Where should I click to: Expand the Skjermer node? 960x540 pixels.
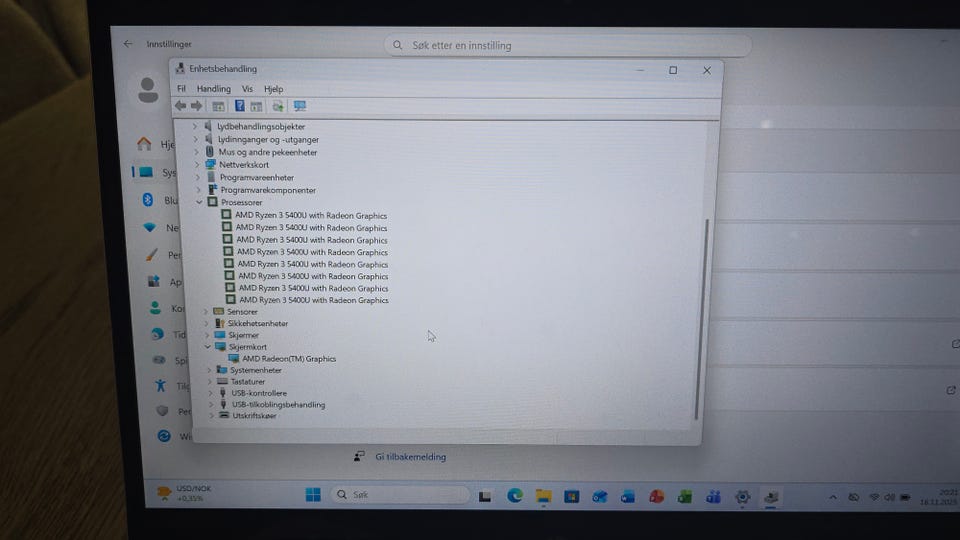[207, 335]
